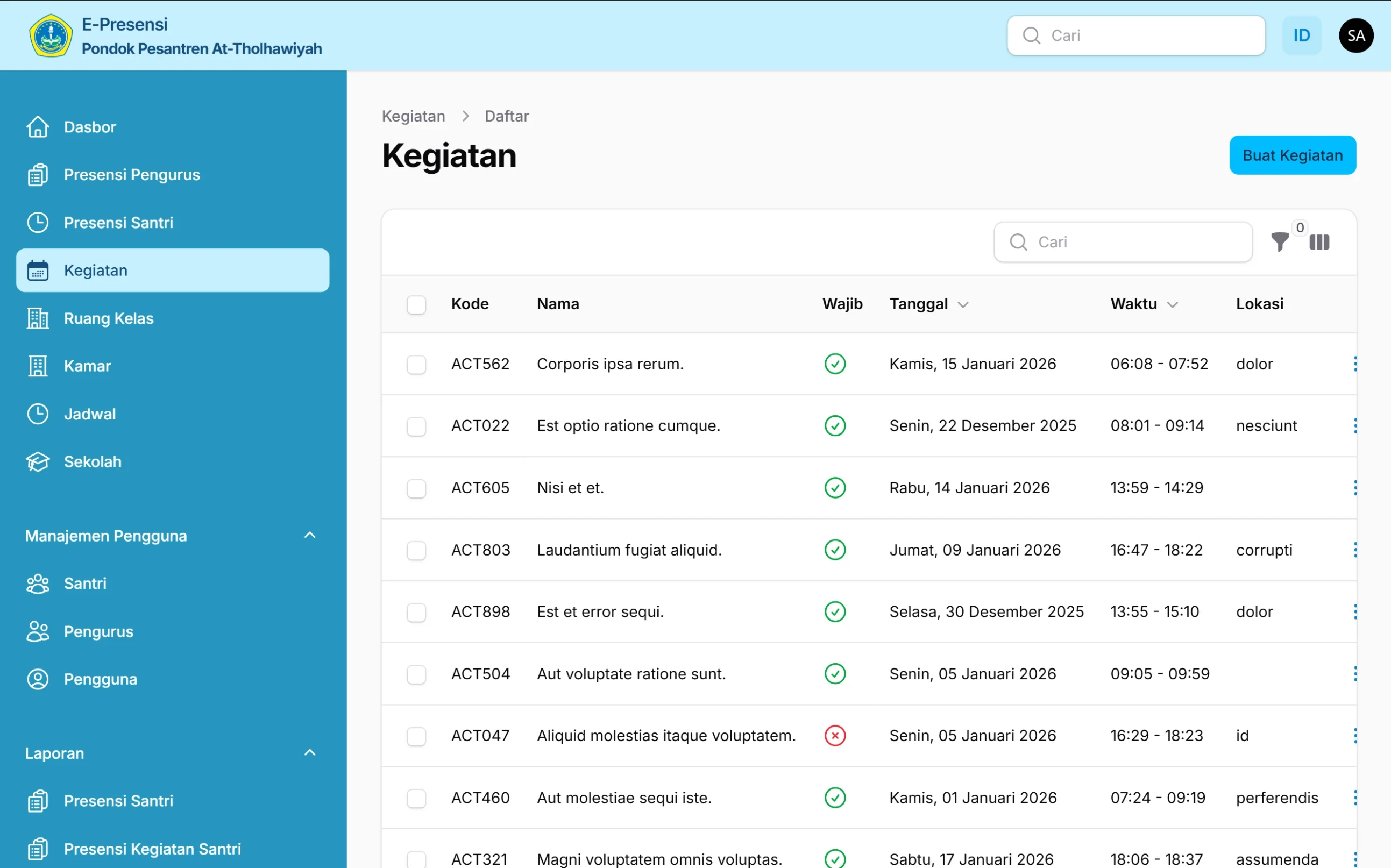Collapse the Laporan section
Image resolution: width=1391 pixels, height=868 pixels.
tap(310, 752)
